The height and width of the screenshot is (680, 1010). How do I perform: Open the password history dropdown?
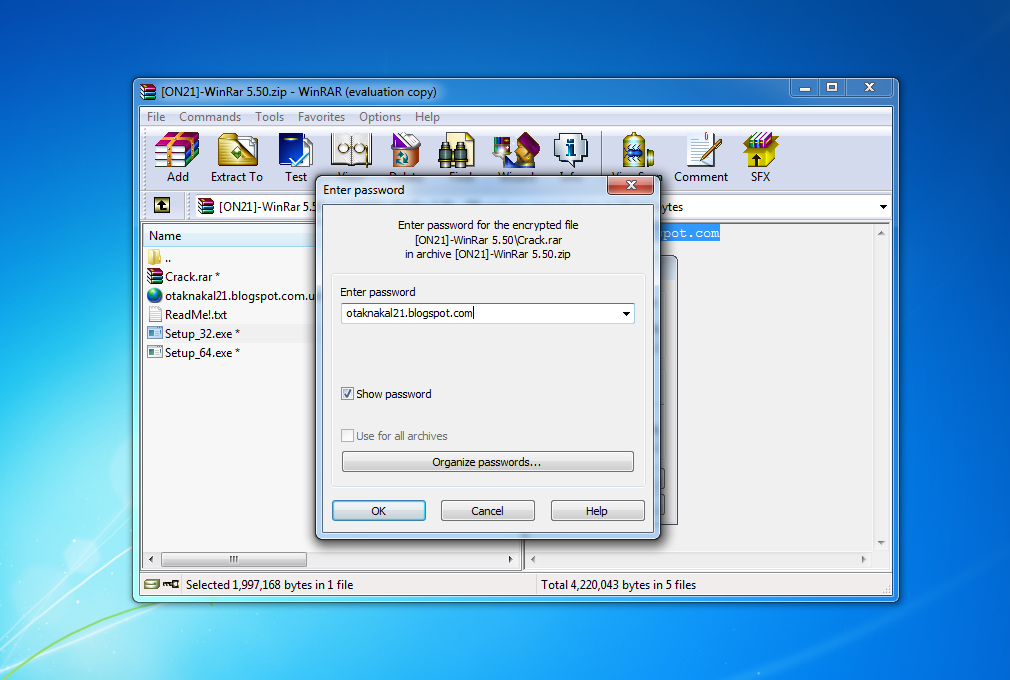point(627,313)
